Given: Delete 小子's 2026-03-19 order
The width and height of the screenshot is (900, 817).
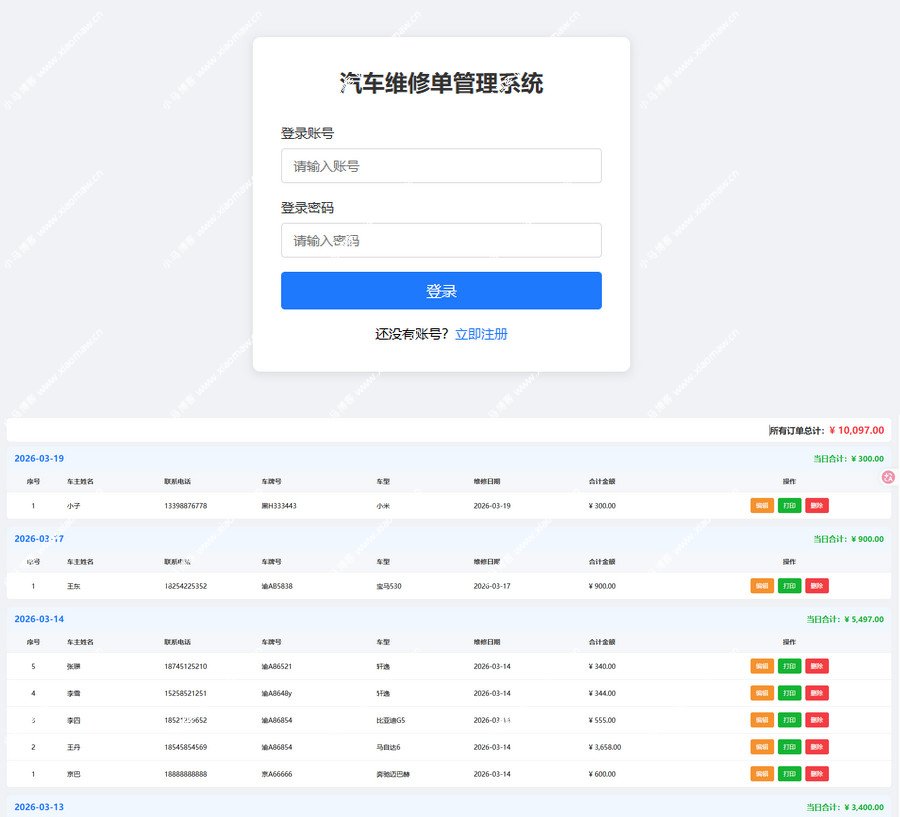Looking at the screenshot, I should coord(817,506).
